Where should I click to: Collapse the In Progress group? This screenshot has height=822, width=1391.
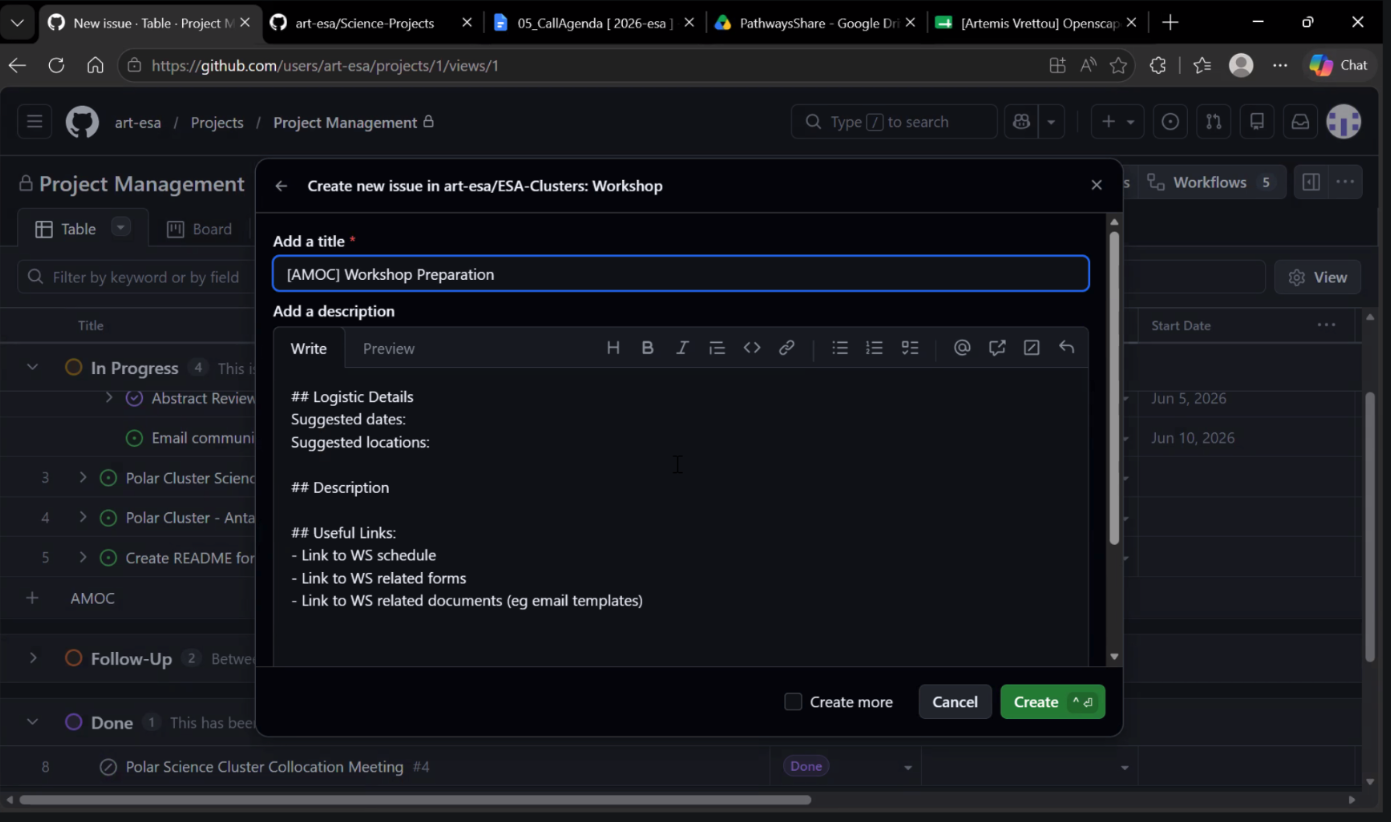32,368
